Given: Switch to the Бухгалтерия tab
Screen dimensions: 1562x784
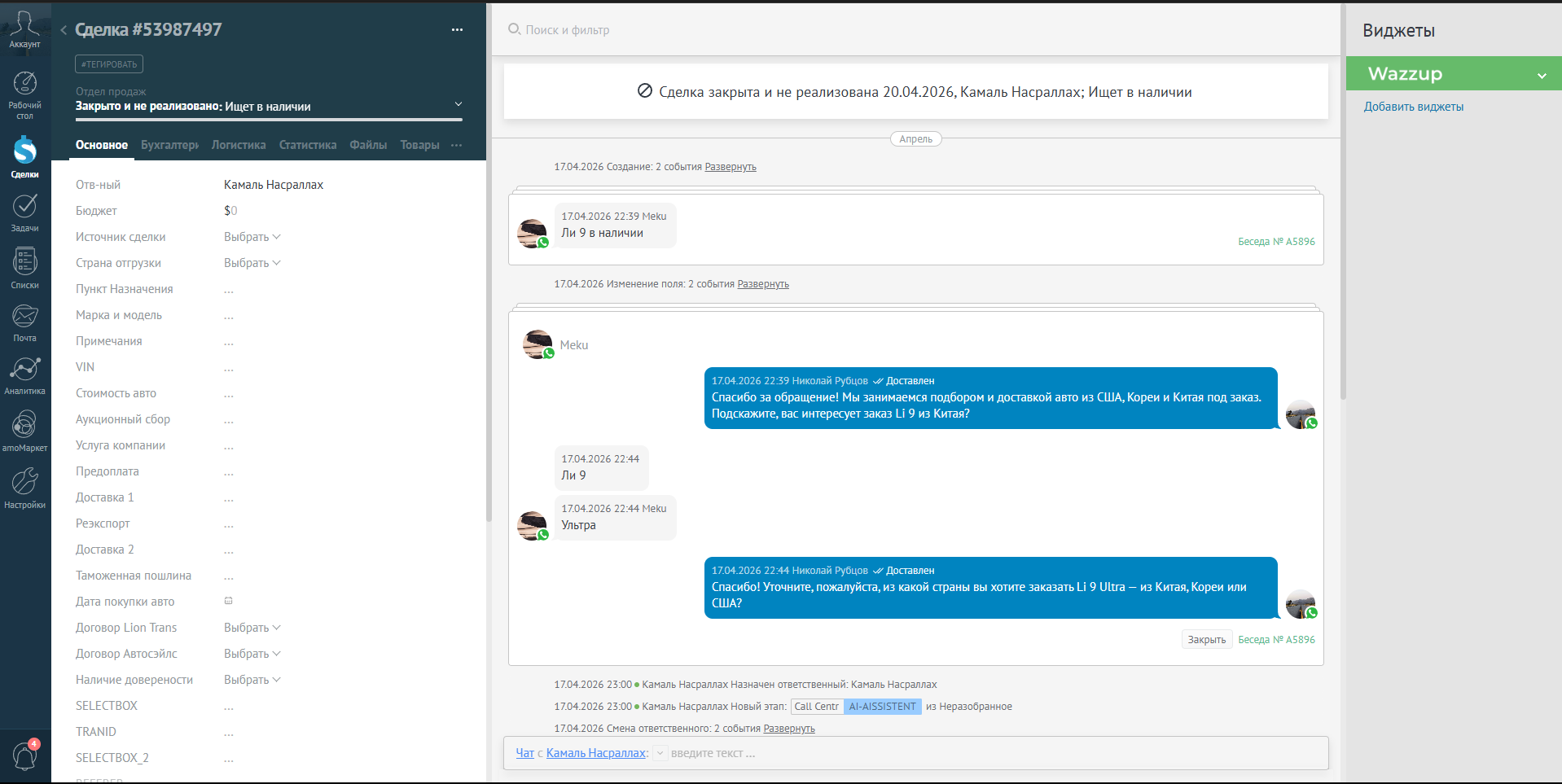Looking at the screenshot, I should (169, 145).
